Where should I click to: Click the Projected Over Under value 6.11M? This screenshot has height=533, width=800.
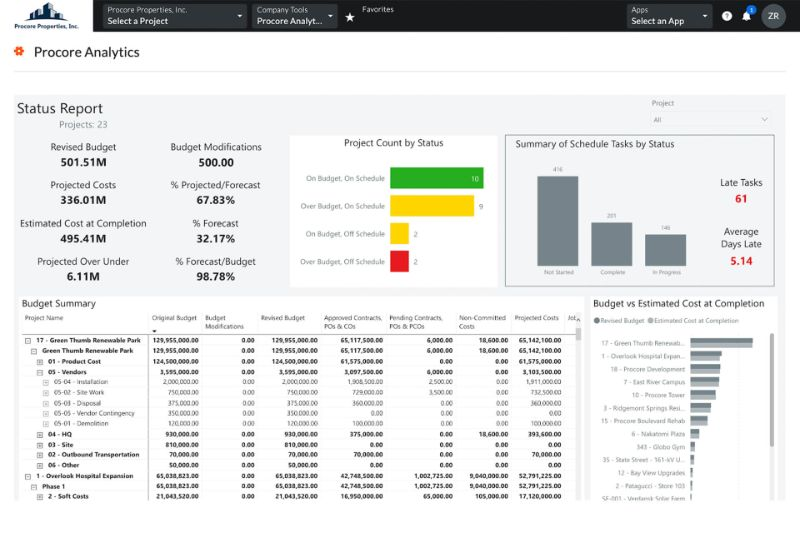[83, 276]
